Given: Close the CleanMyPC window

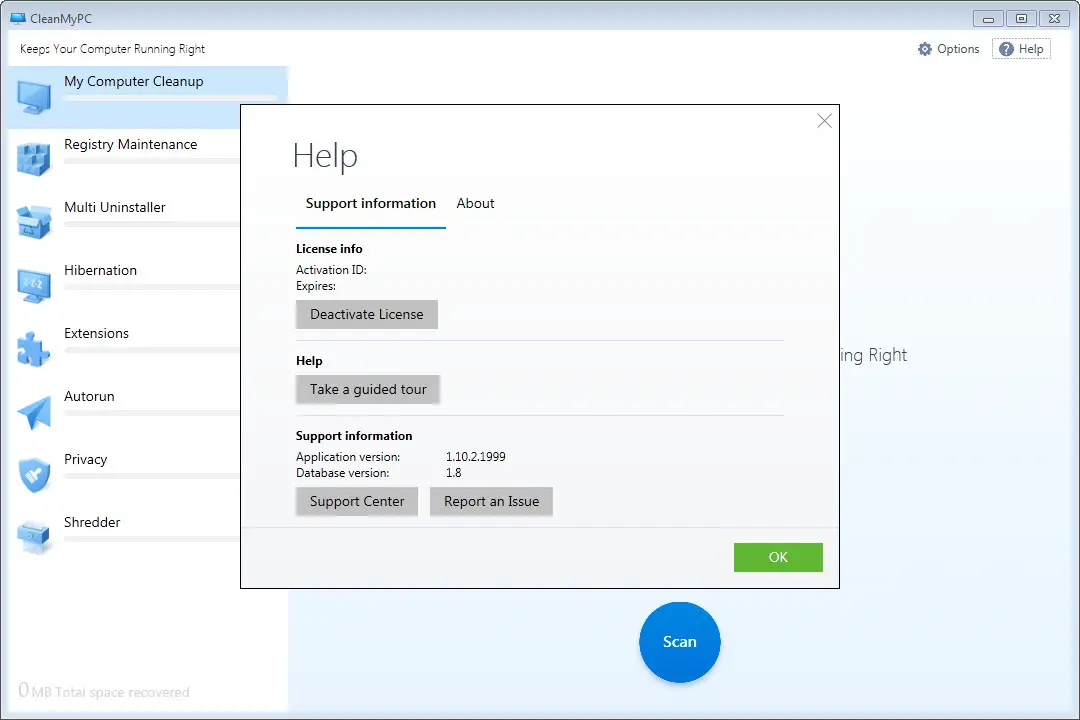Looking at the screenshot, I should click(x=1055, y=19).
